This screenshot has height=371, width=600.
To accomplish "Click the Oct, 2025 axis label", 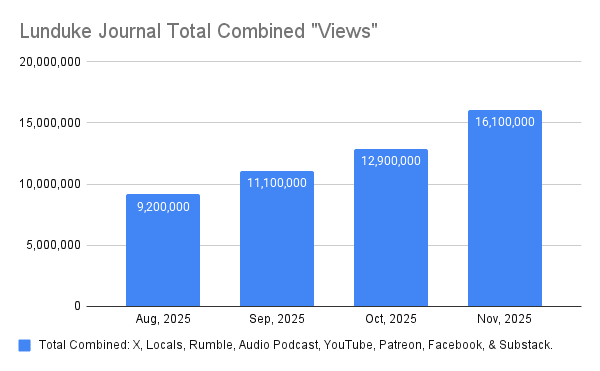I will pos(391,319).
